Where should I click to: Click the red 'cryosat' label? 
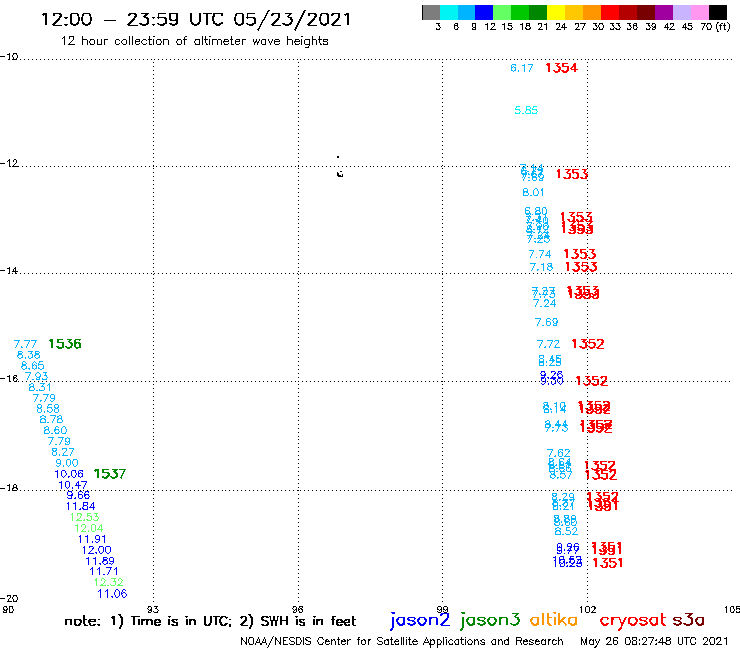633,620
